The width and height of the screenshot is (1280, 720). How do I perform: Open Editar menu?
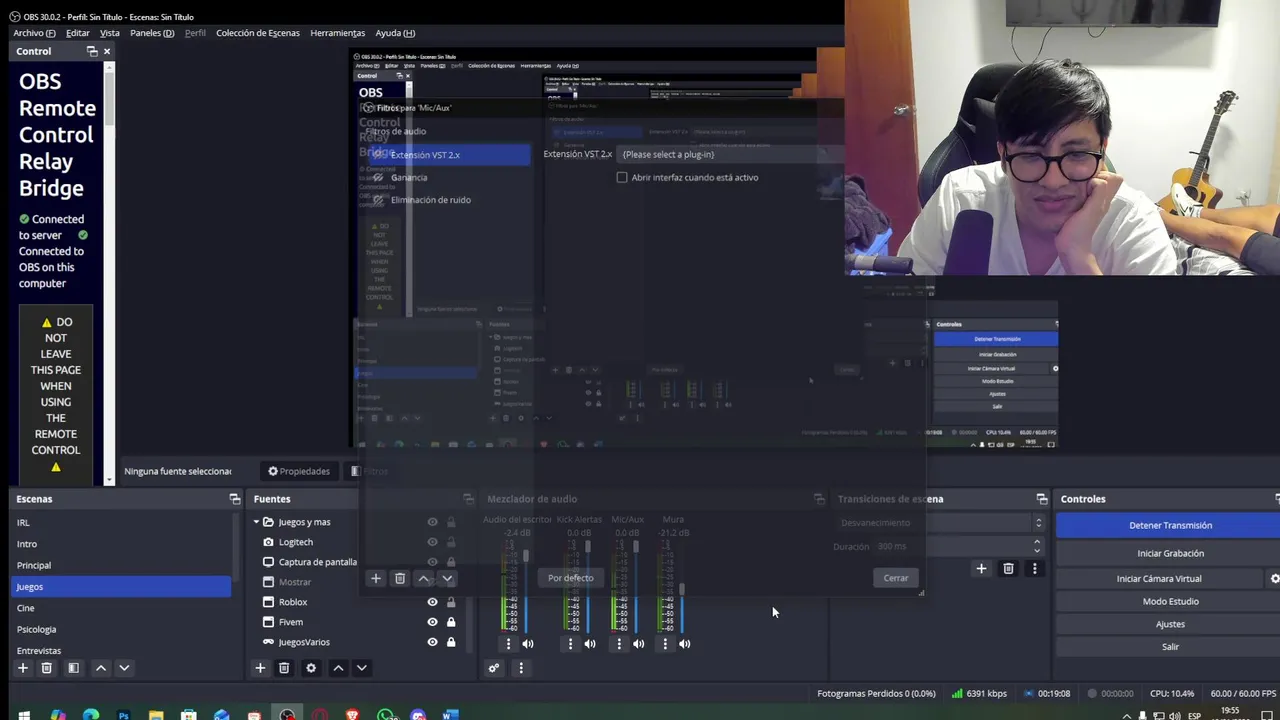click(78, 33)
